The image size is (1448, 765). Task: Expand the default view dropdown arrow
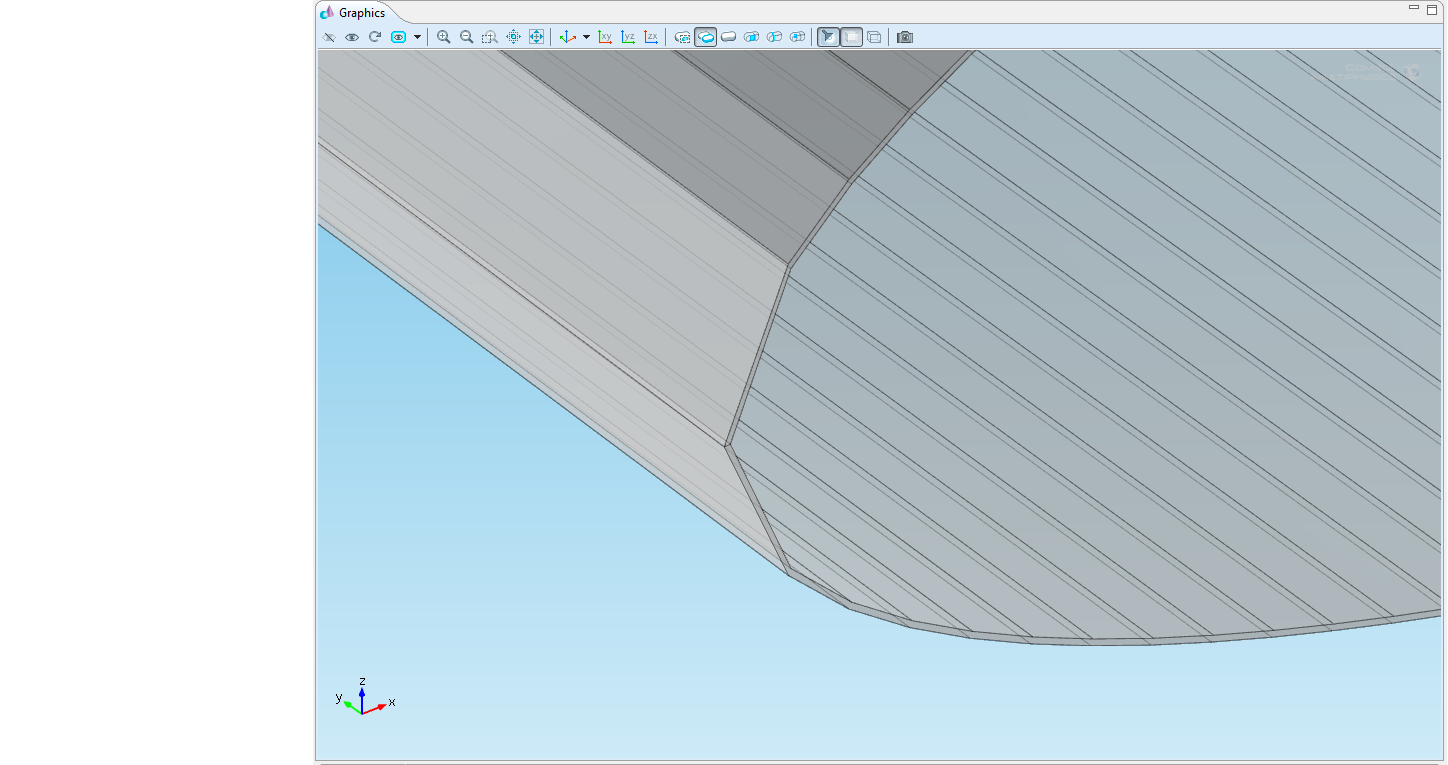586,37
